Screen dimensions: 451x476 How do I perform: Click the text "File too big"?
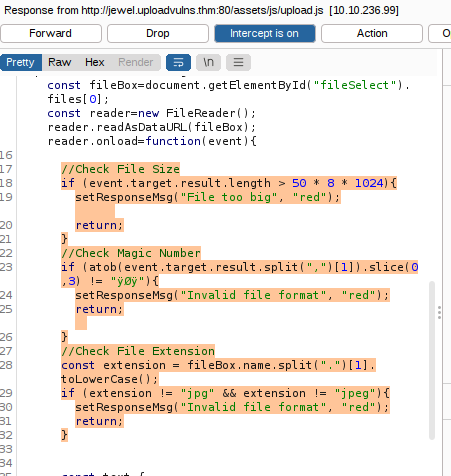tap(229, 197)
